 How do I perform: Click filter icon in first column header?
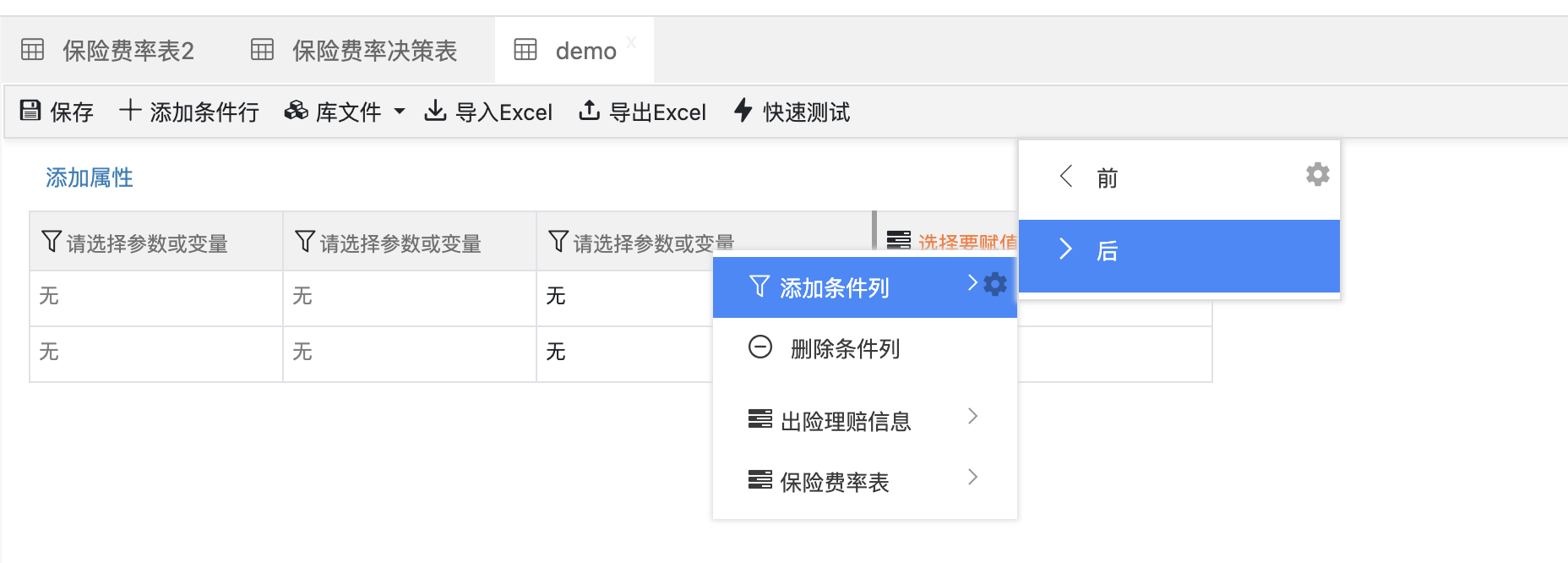[52, 242]
